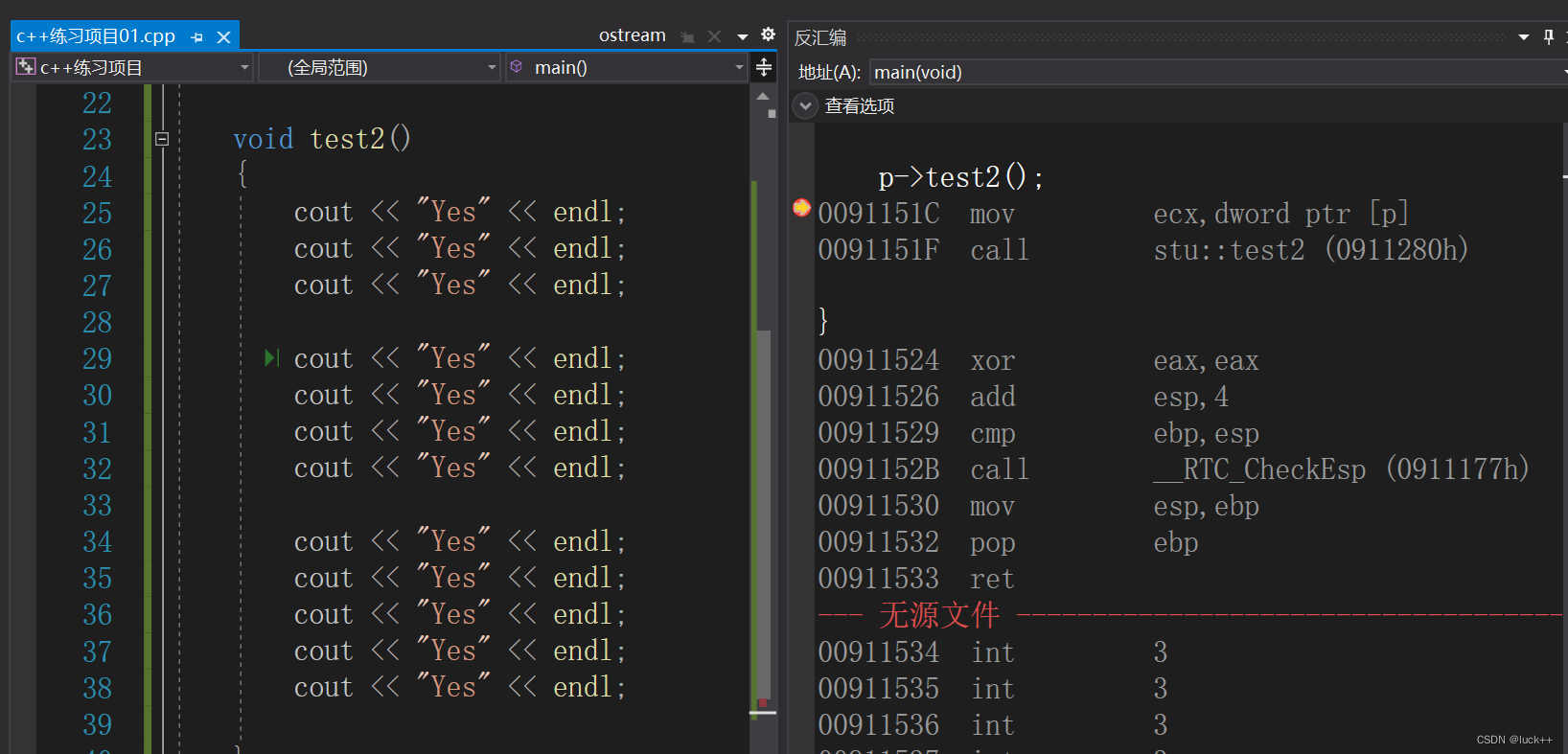The image size is (1568, 754).
Task: Click the 地址(A) address input field
Action: (x=1218, y=72)
